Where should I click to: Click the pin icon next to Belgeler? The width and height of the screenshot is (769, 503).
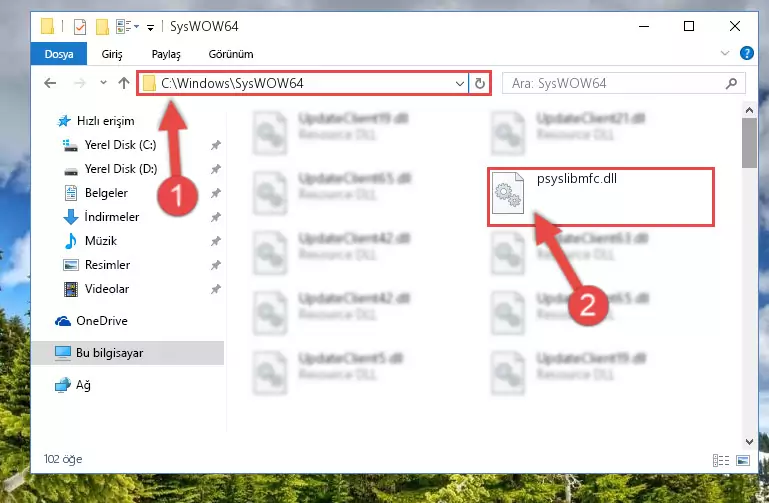(x=215, y=193)
